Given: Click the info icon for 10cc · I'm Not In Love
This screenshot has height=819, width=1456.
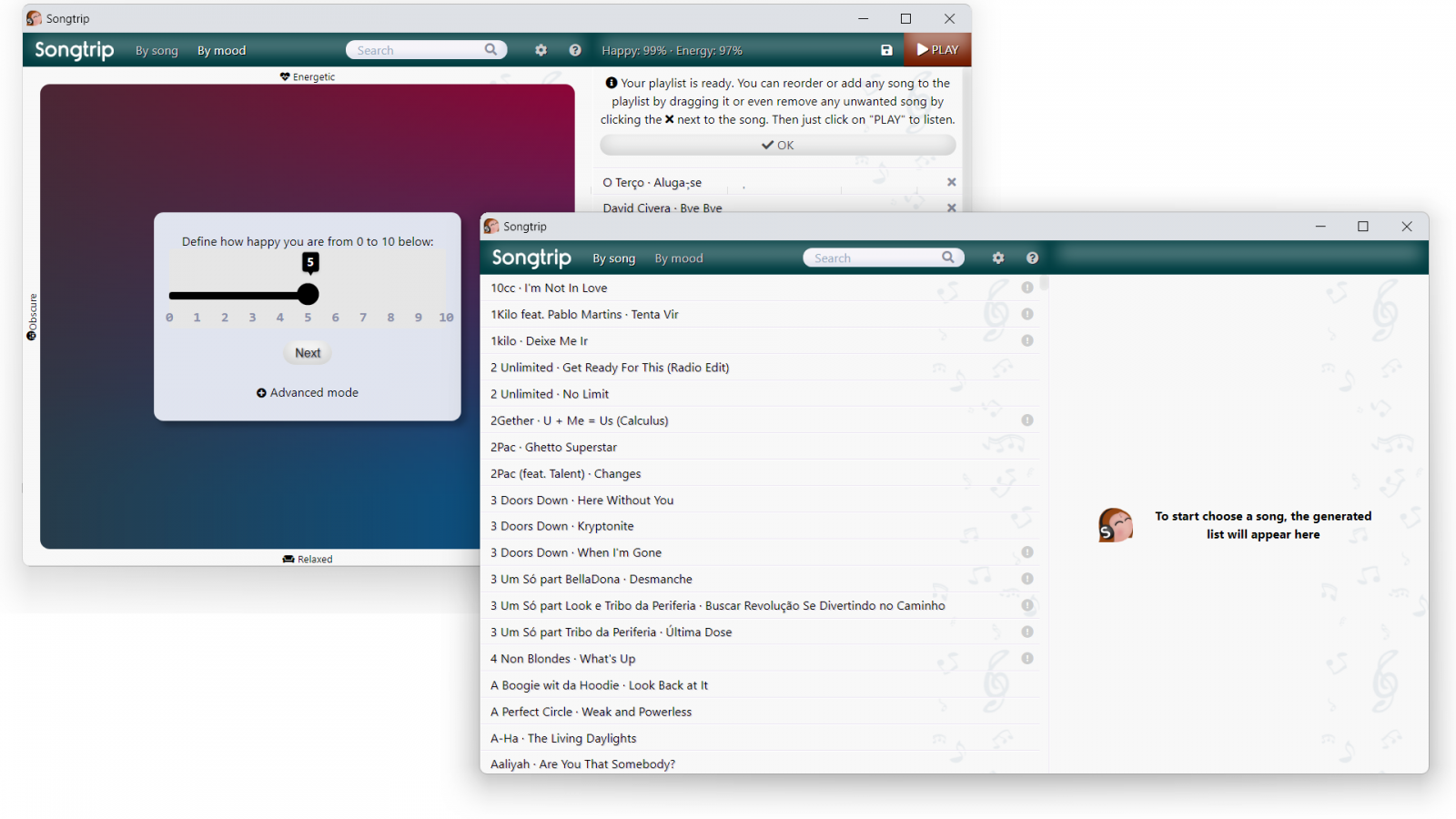Looking at the screenshot, I should (1027, 288).
